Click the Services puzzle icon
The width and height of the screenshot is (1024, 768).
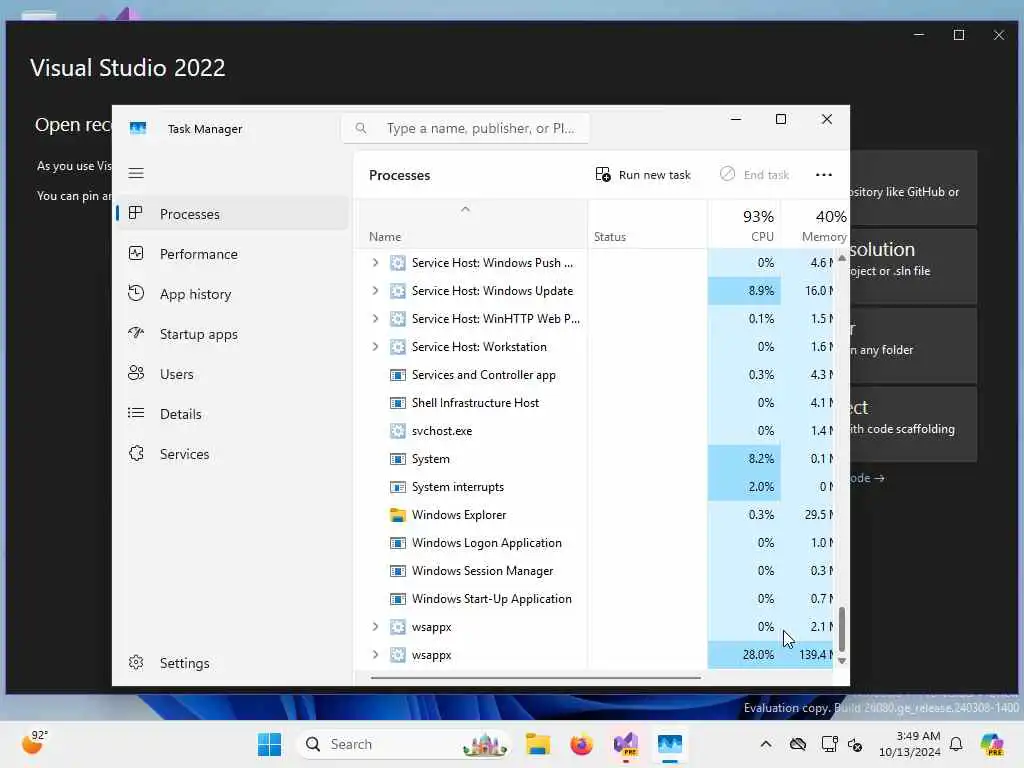point(136,453)
